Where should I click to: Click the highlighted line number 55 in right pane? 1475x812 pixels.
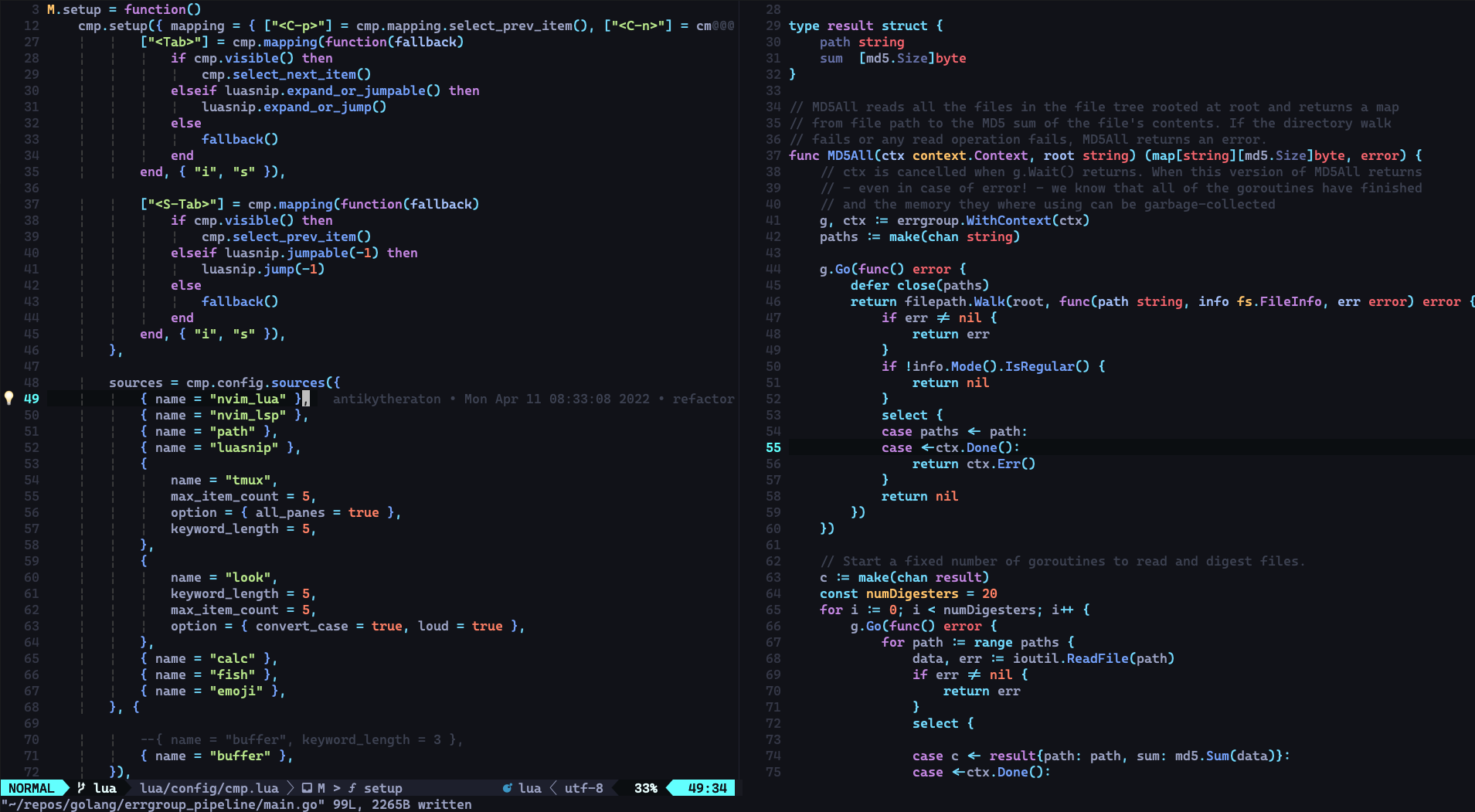[x=773, y=447]
